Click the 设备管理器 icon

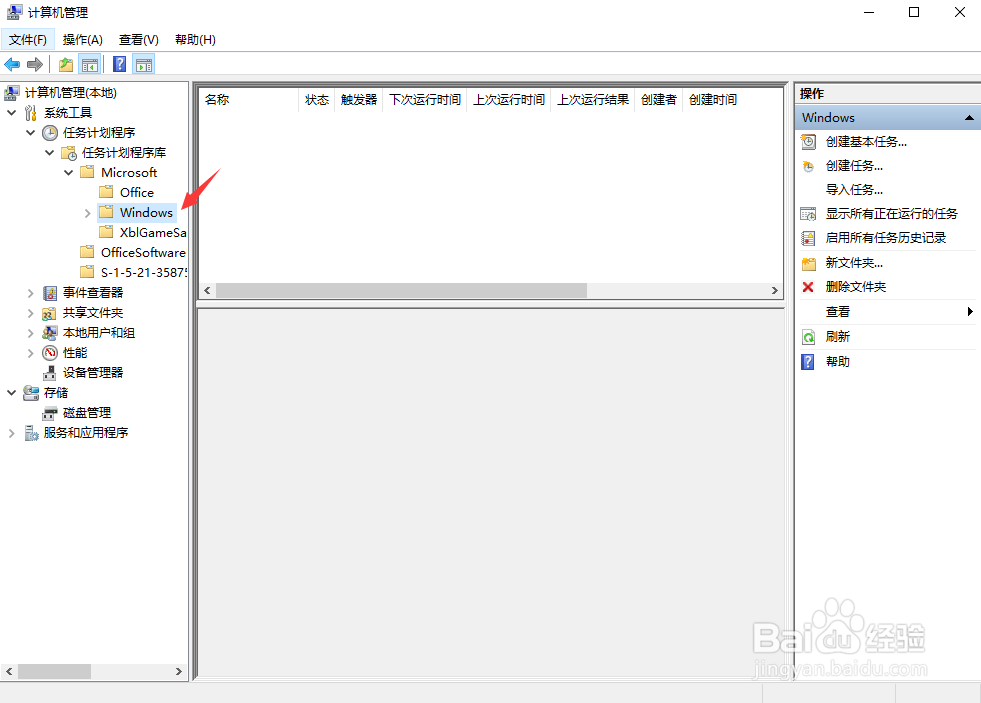tap(50, 373)
